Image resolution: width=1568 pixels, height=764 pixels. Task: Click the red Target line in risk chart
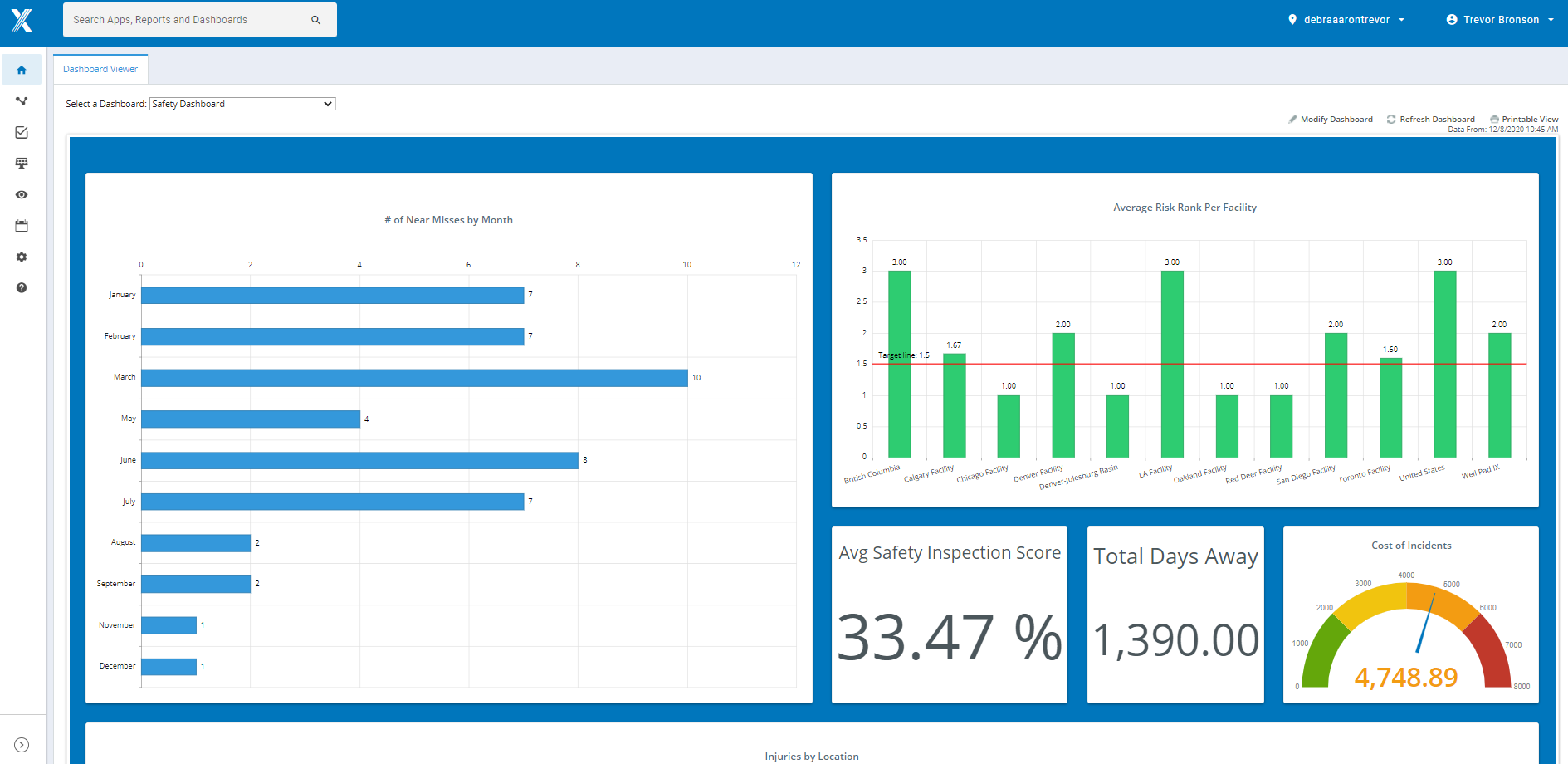[x=1199, y=364]
